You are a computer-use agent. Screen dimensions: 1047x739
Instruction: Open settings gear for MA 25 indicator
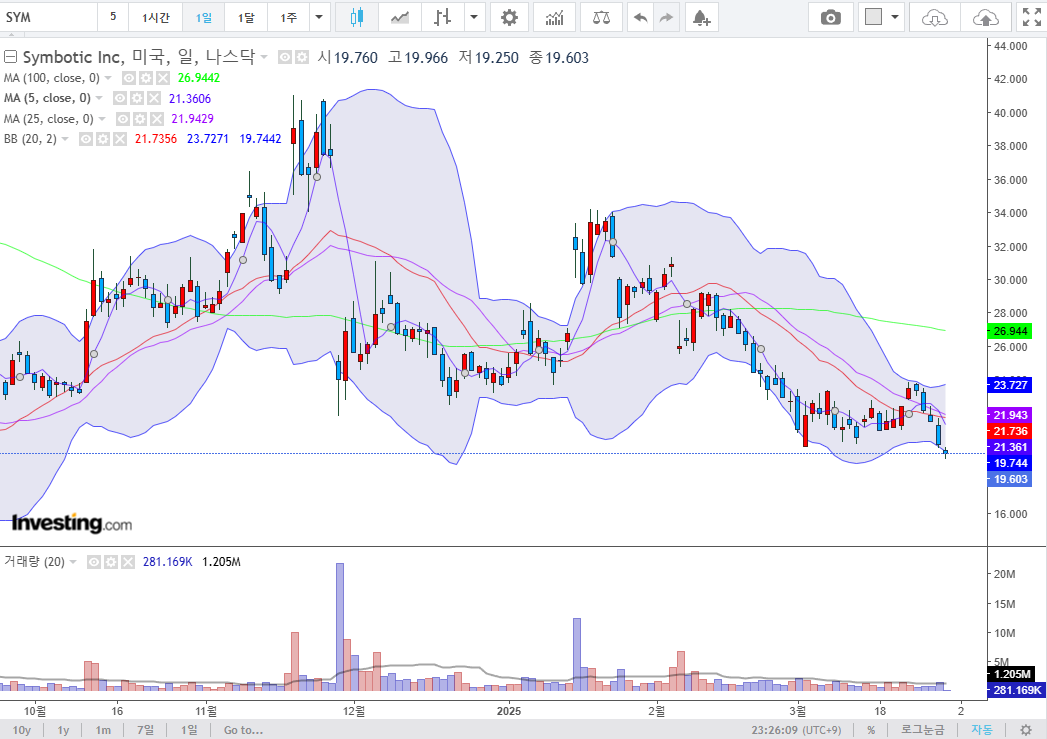click(x=140, y=119)
